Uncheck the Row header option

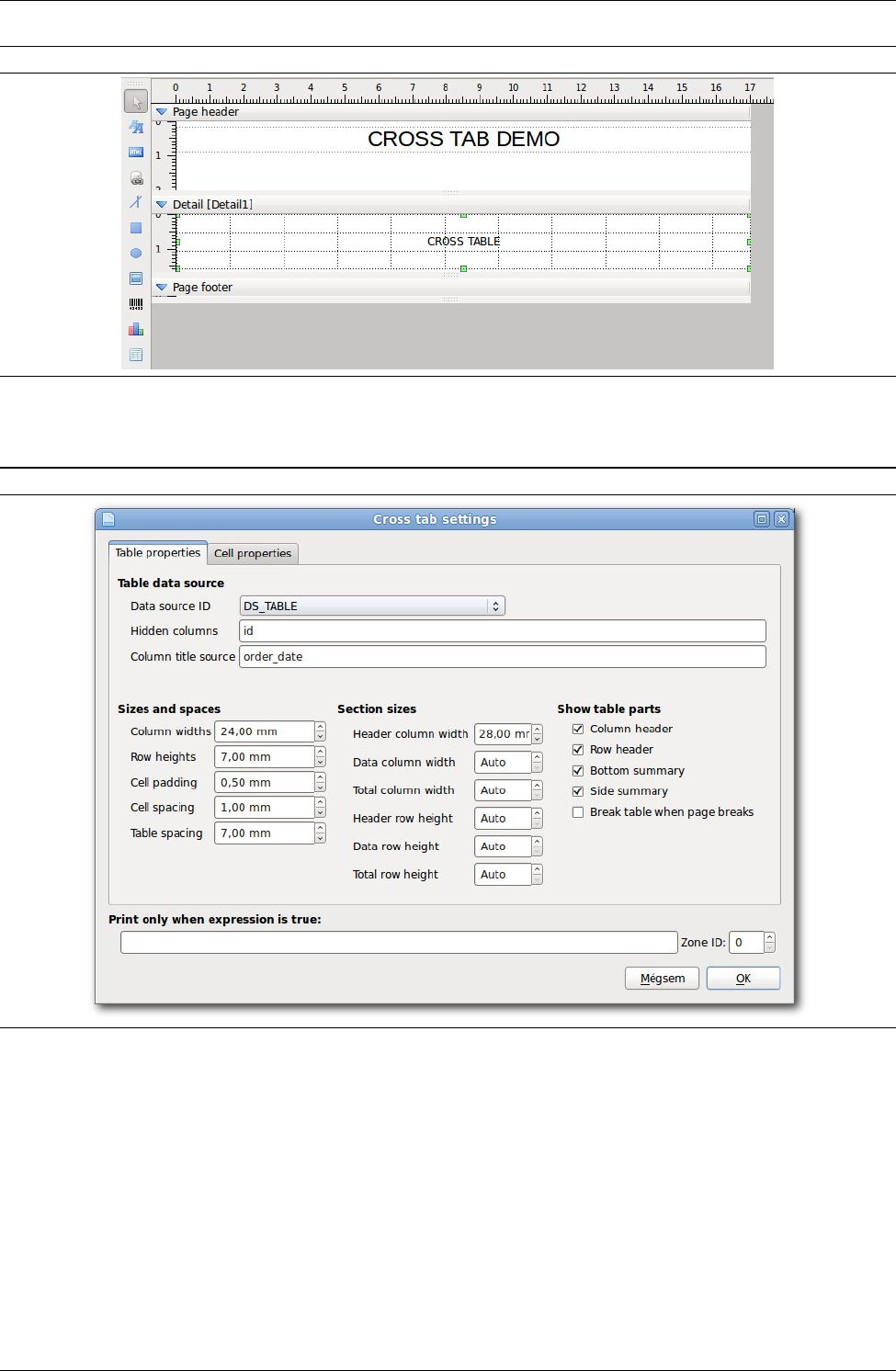(578, 750)
